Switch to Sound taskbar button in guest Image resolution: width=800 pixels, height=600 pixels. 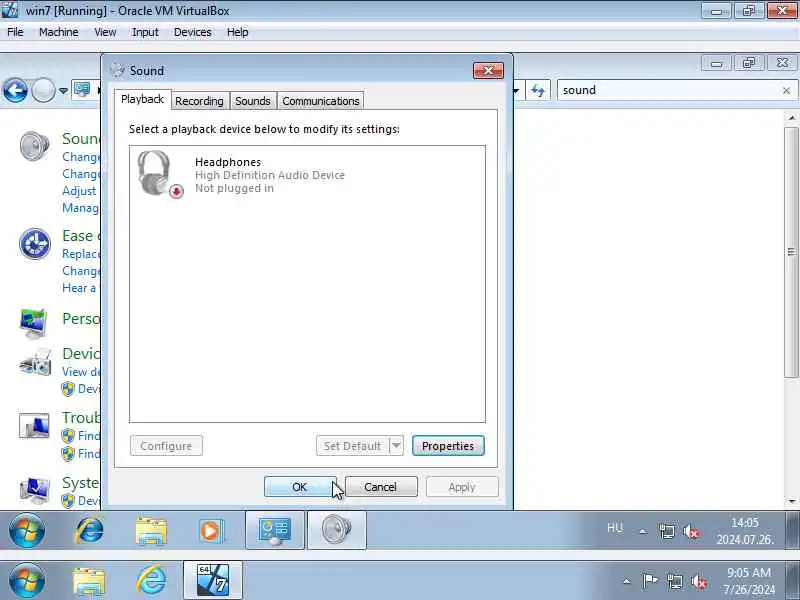(x=337, y=531)
